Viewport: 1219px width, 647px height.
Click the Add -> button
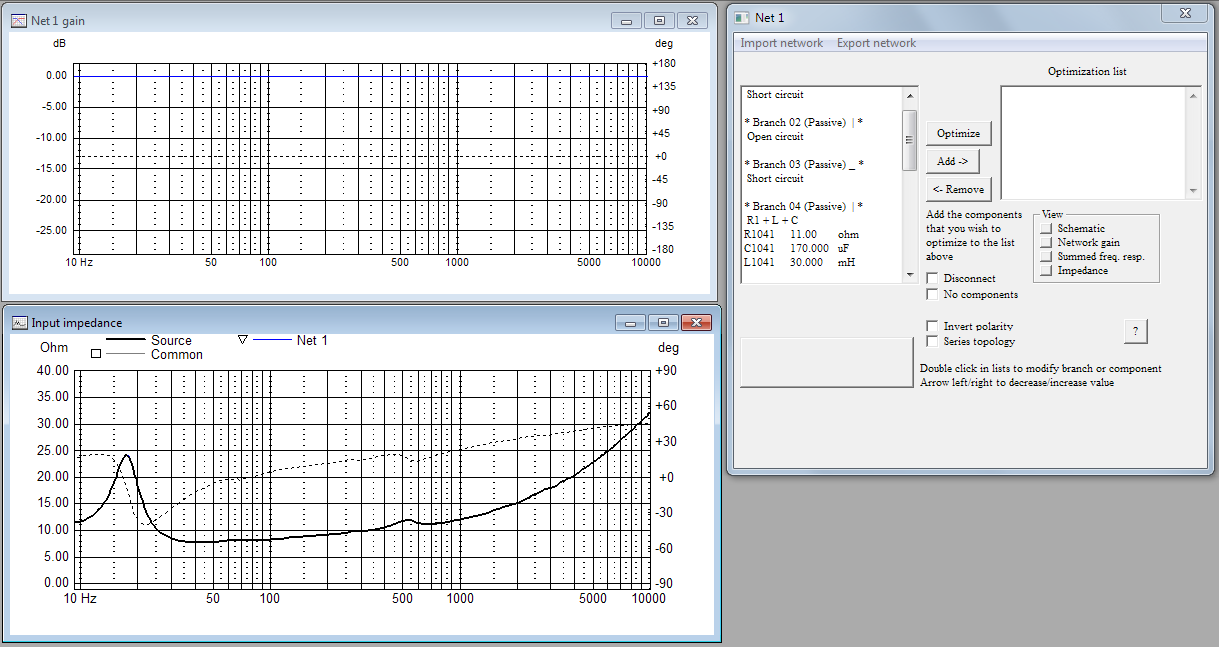(952, 161)
